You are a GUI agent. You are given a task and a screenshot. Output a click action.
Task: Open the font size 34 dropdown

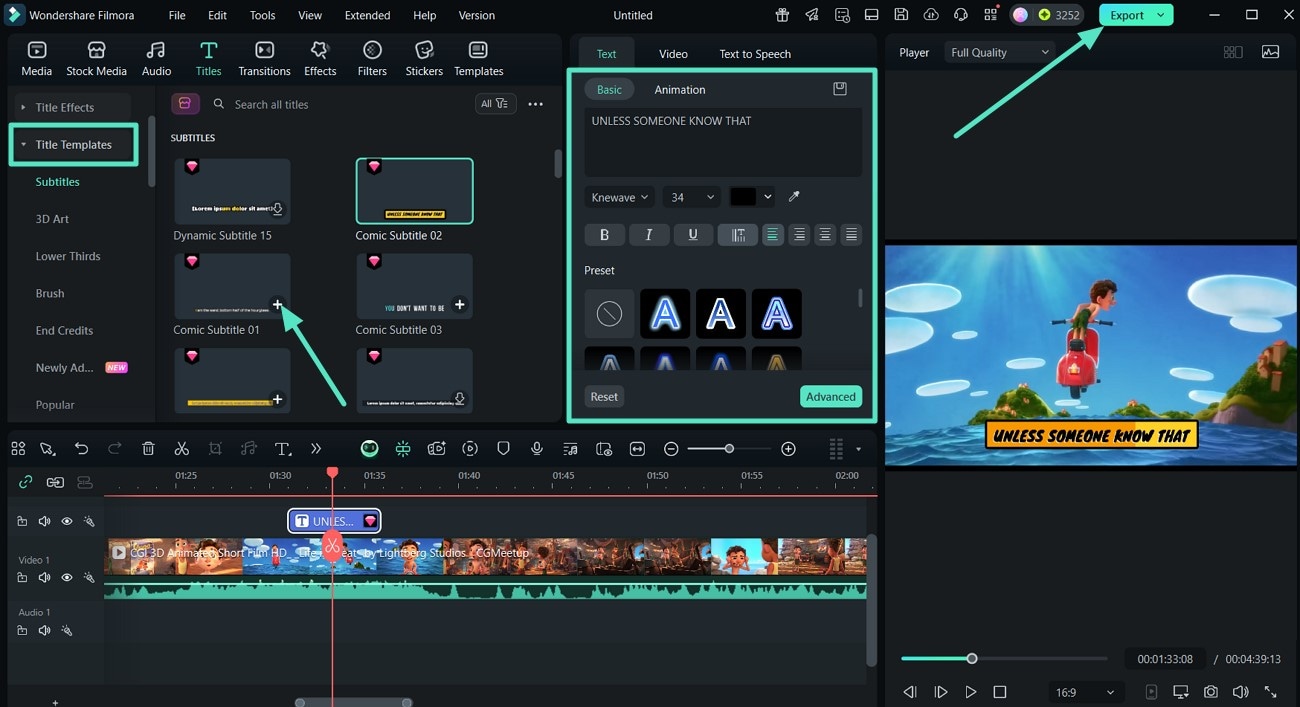coord(691,197)
